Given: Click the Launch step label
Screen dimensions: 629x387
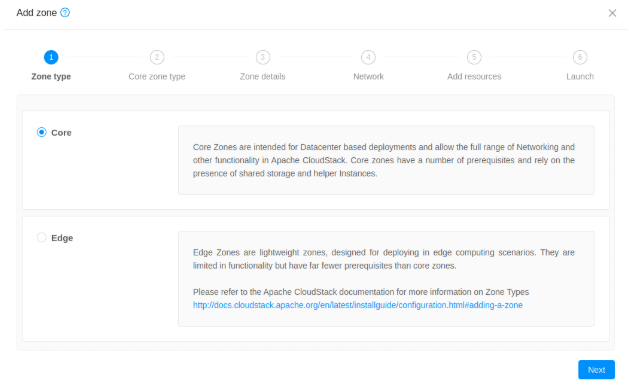Looking at the screenshot, I should tap(580, 77).
